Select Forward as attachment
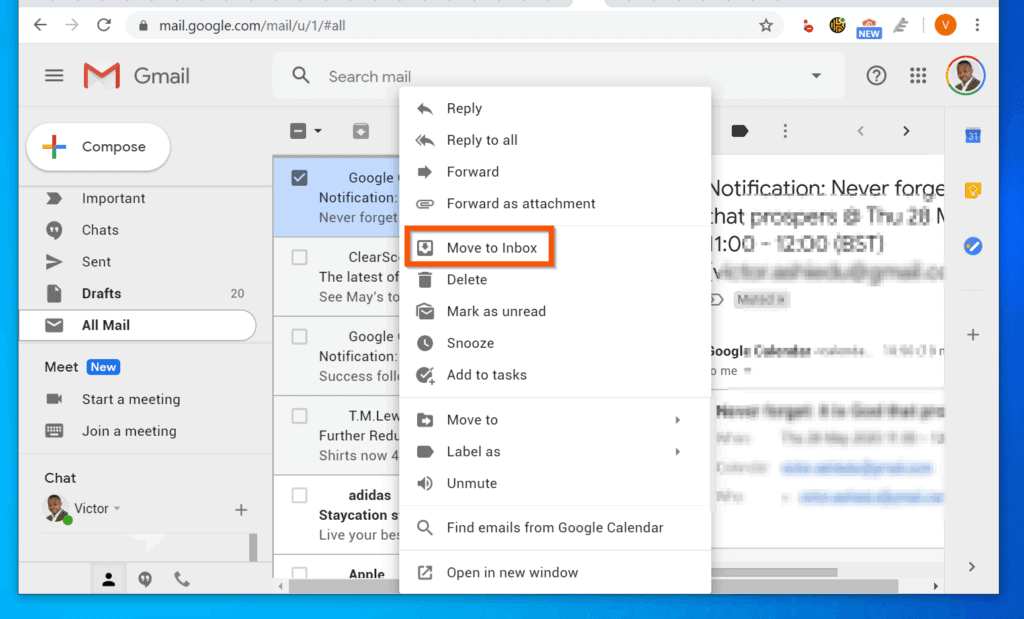Viewport: 1024px width, 619px height. click(555, 204)
